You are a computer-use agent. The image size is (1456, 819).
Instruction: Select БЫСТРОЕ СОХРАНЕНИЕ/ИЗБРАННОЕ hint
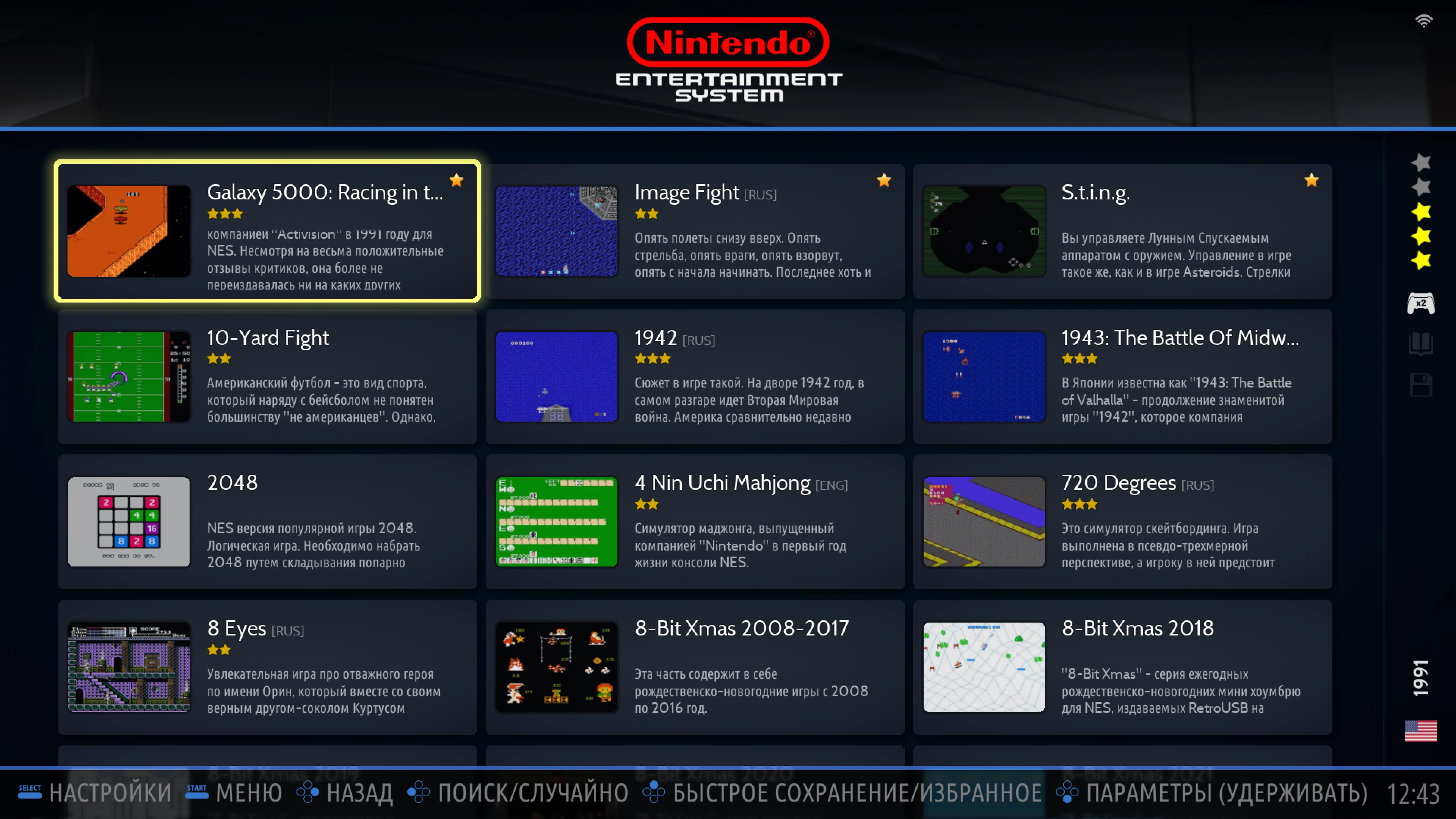(x=857, y=792)
